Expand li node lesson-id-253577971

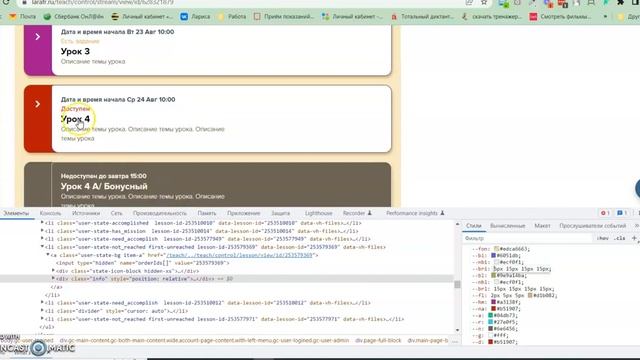[x=42, y=319]
